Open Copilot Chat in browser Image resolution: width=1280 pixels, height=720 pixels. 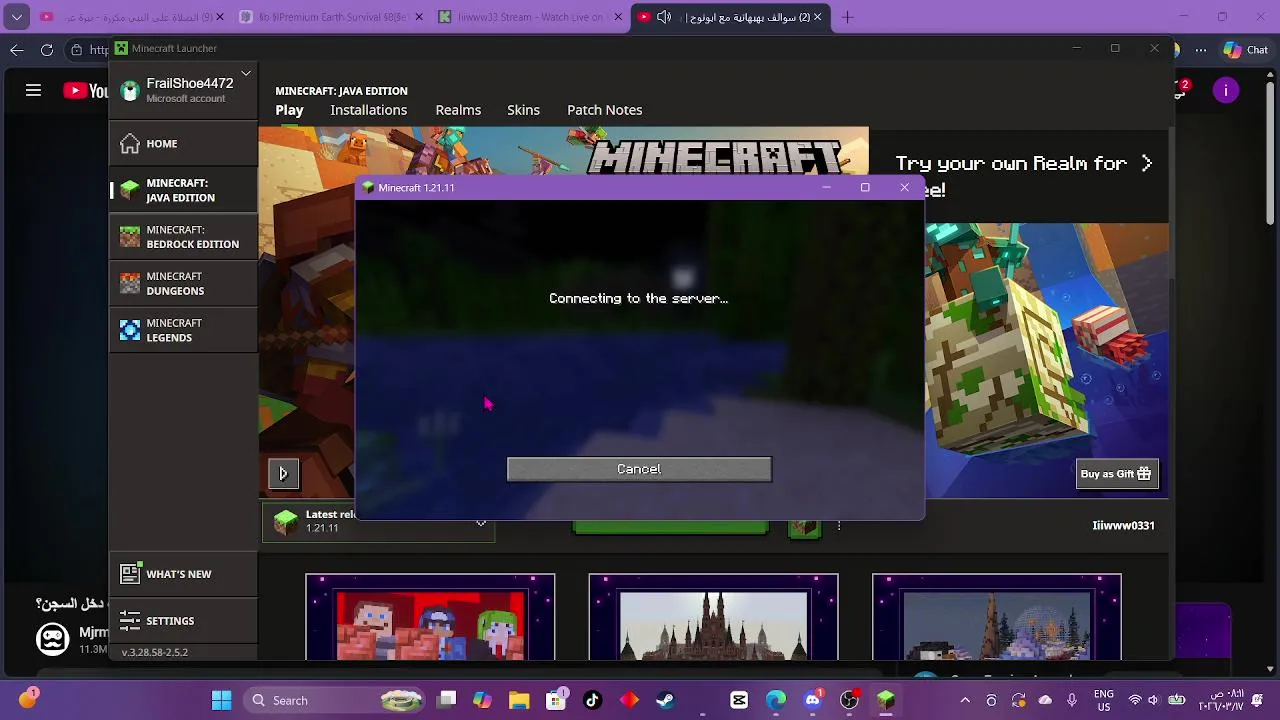pyautogui.click(x=1245, y=50)
